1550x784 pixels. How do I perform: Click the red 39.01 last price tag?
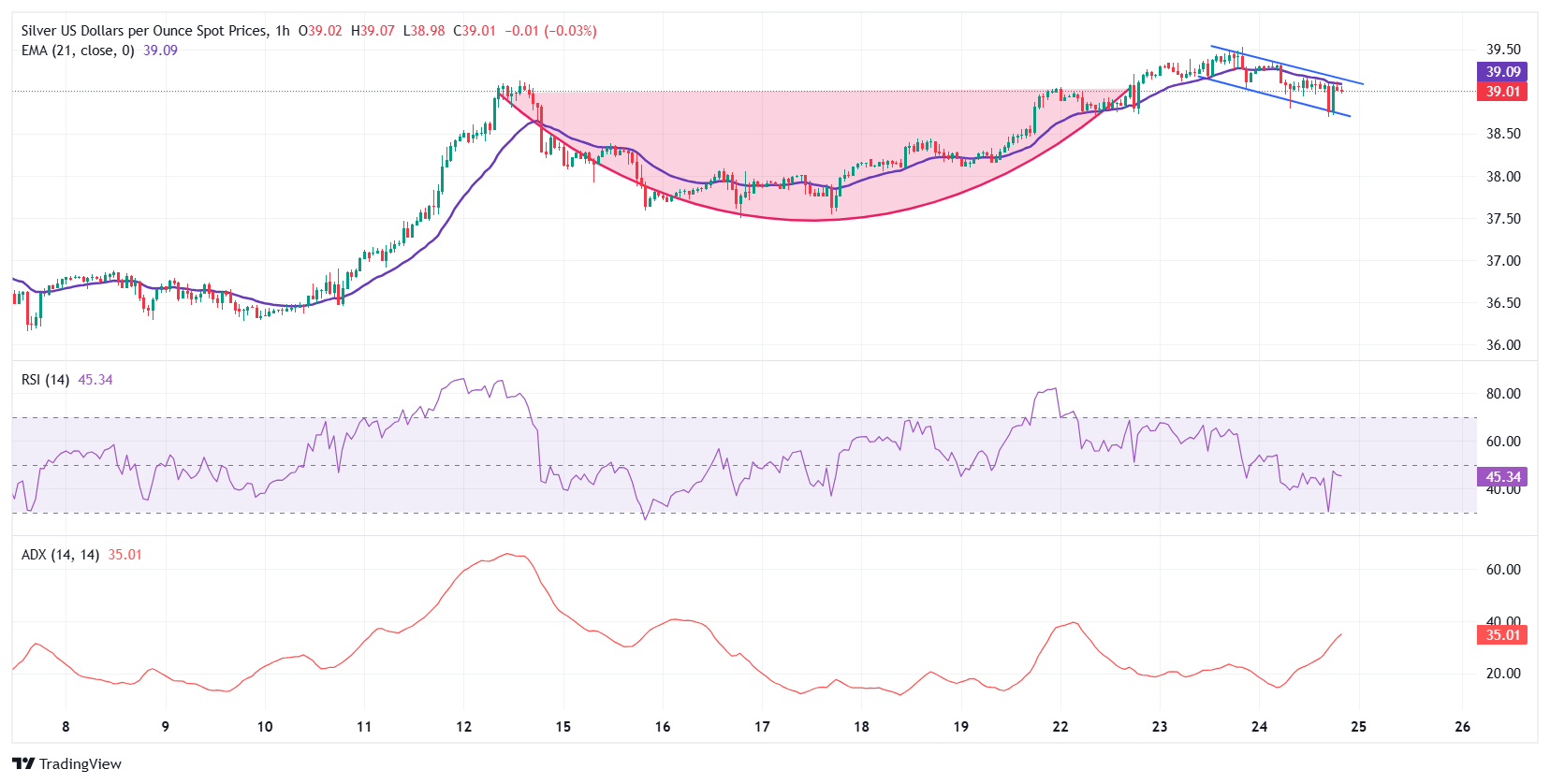(x=1502, y=92)
